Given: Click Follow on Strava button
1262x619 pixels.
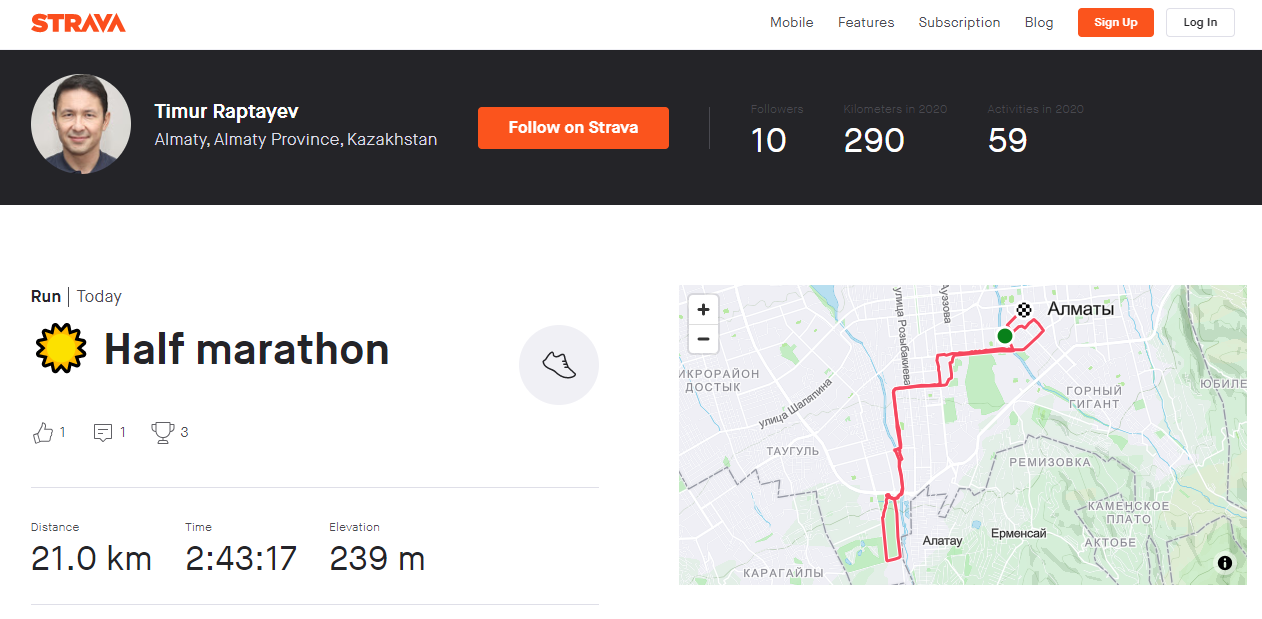Looking at the screenshot, I should point(573,128).
